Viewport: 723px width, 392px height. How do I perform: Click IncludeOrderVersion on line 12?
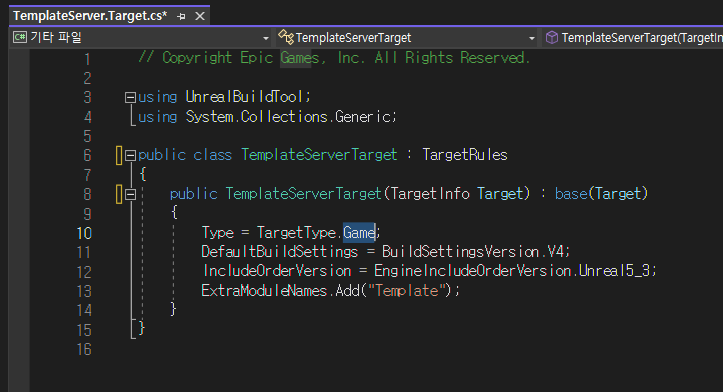click(x=277, y=271)
